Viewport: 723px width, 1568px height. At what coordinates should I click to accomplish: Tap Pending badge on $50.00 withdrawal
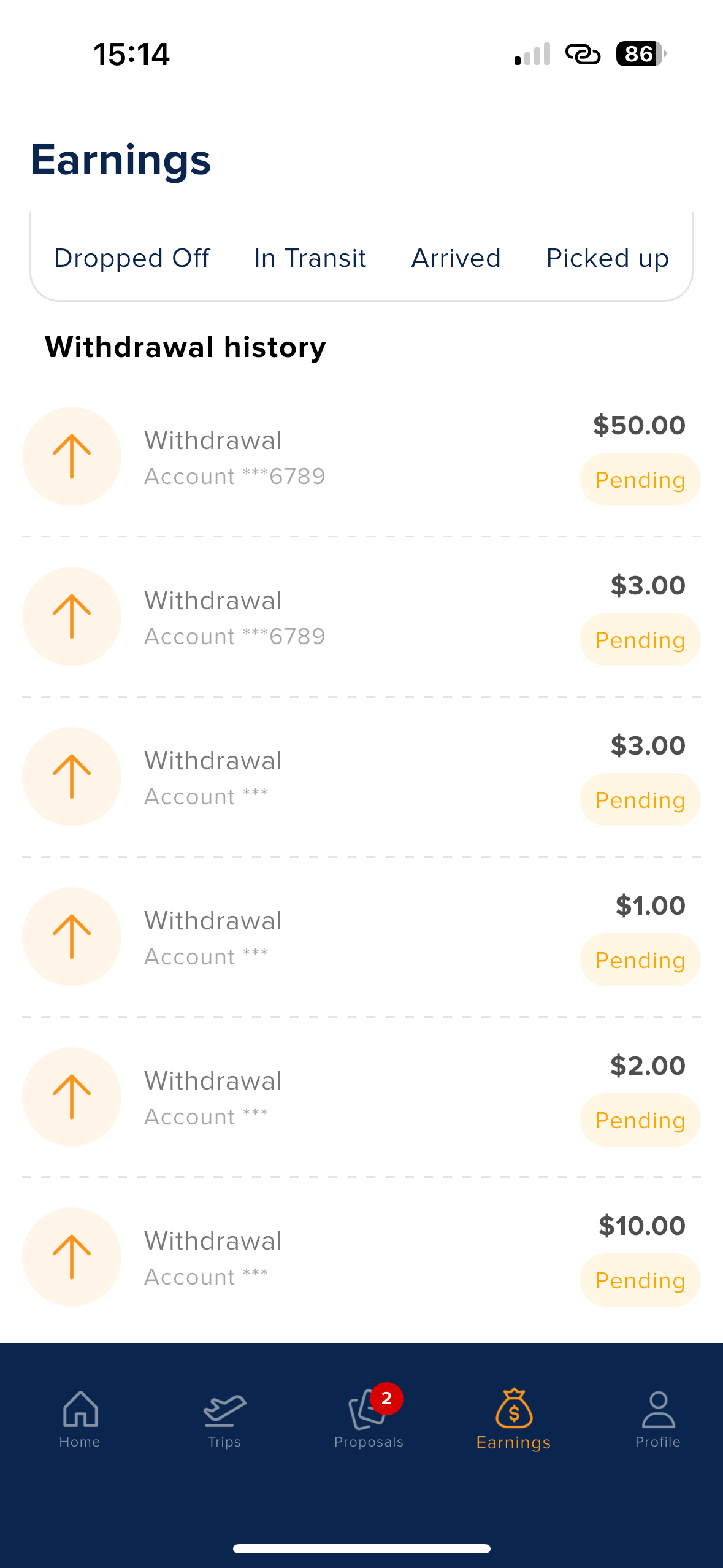click(640, 480)
